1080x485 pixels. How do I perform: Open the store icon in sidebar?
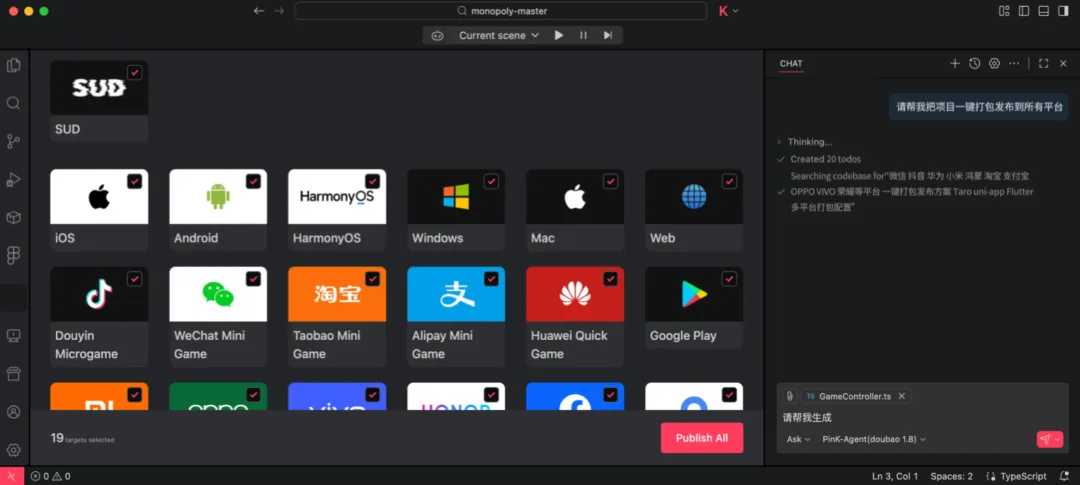coord(13,373)
